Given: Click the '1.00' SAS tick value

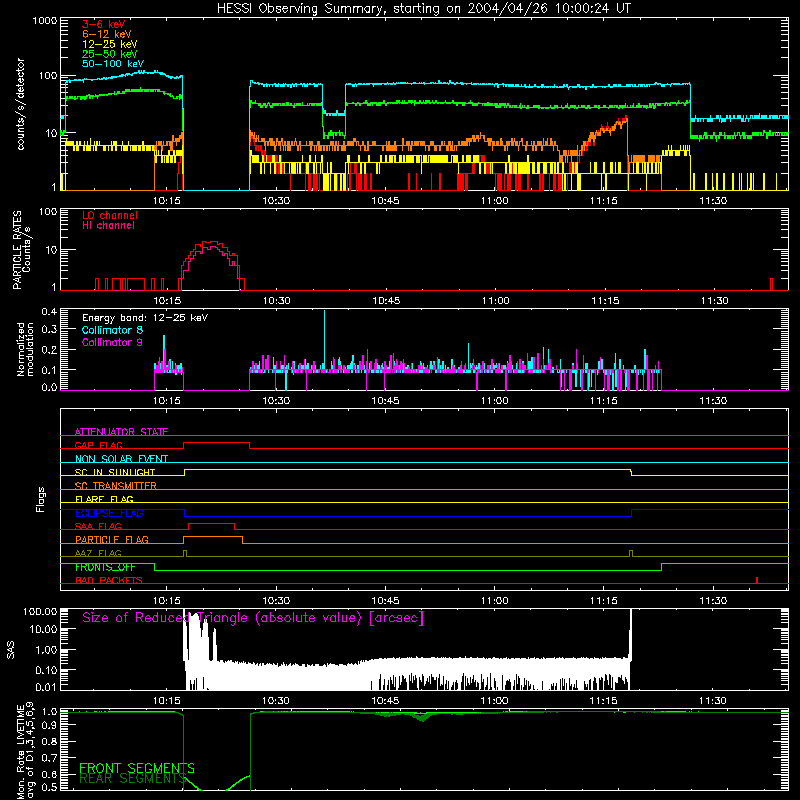Looking at the screenshot, I should point(46,649).
